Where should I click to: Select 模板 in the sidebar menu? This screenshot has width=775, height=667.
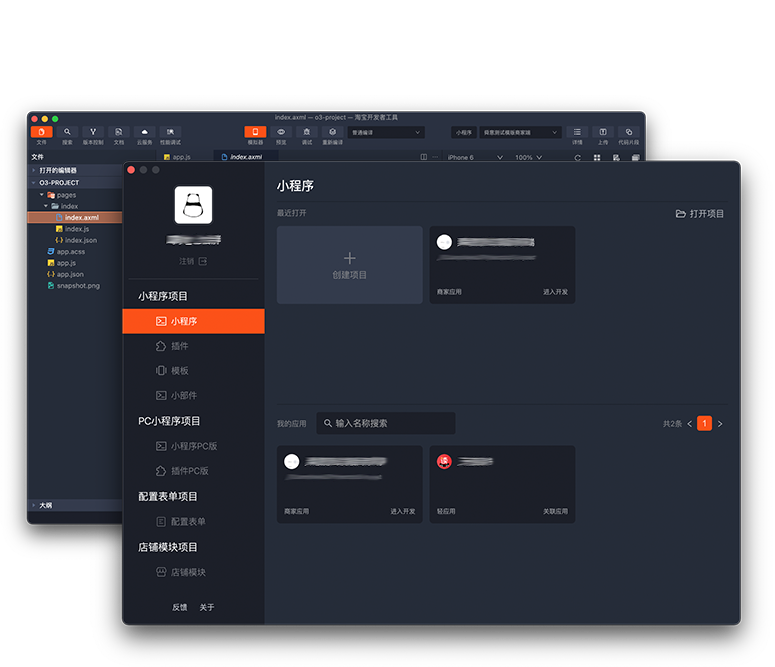tap(193, 371)
